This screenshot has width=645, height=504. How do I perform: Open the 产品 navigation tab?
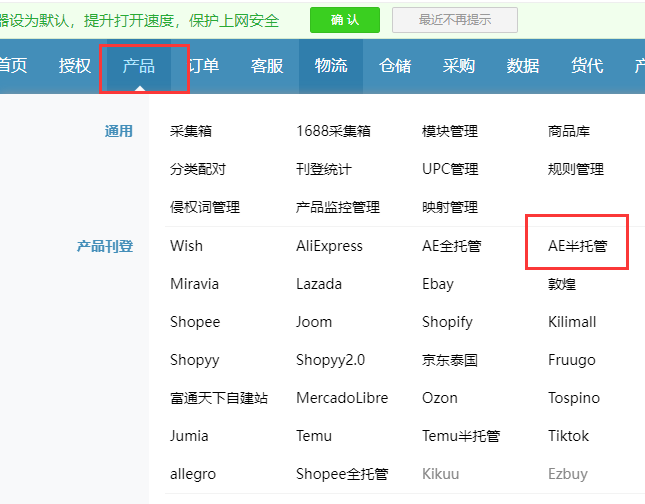(139, 66)
